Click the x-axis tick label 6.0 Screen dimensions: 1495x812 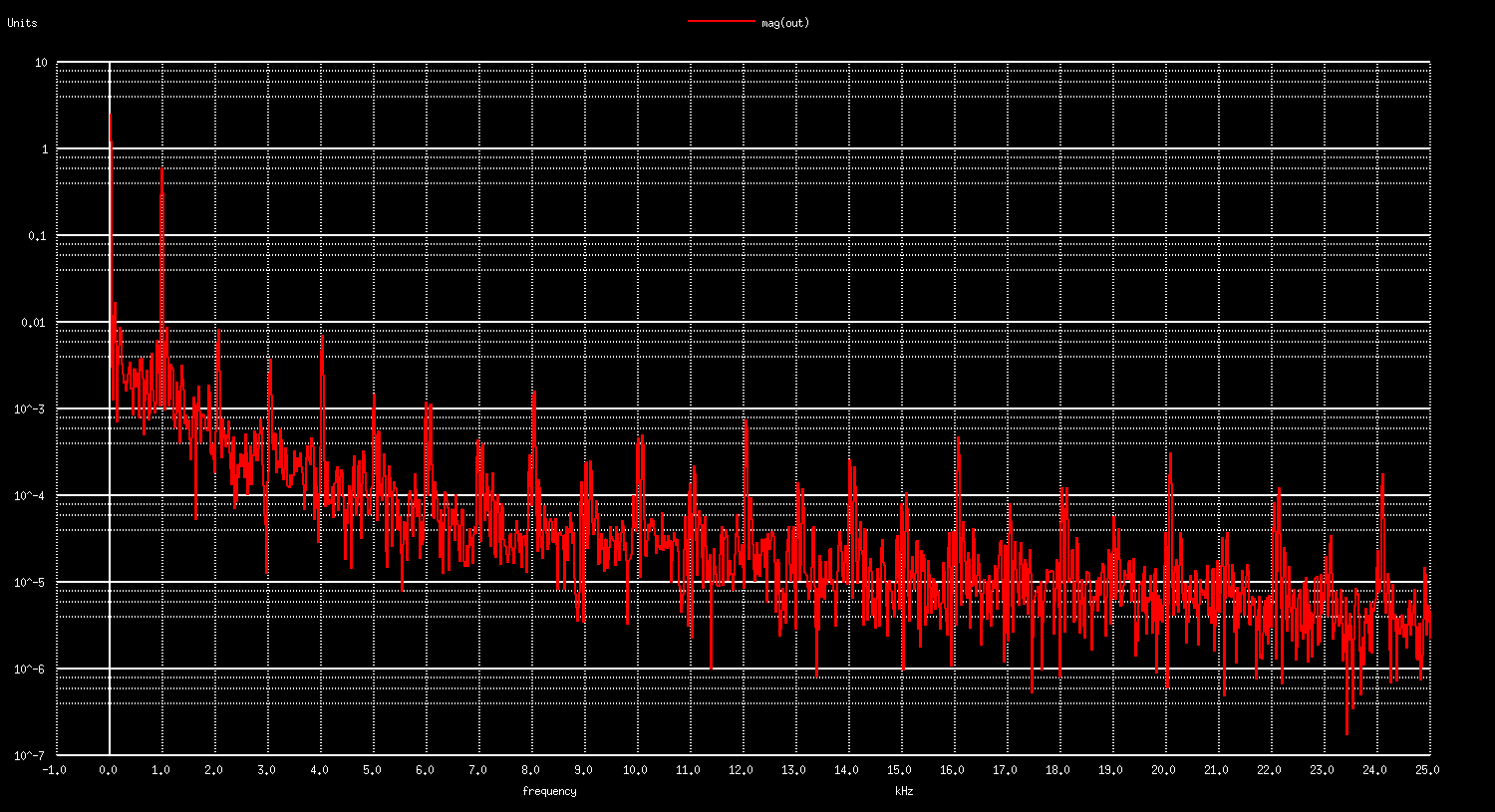(426, 770)
